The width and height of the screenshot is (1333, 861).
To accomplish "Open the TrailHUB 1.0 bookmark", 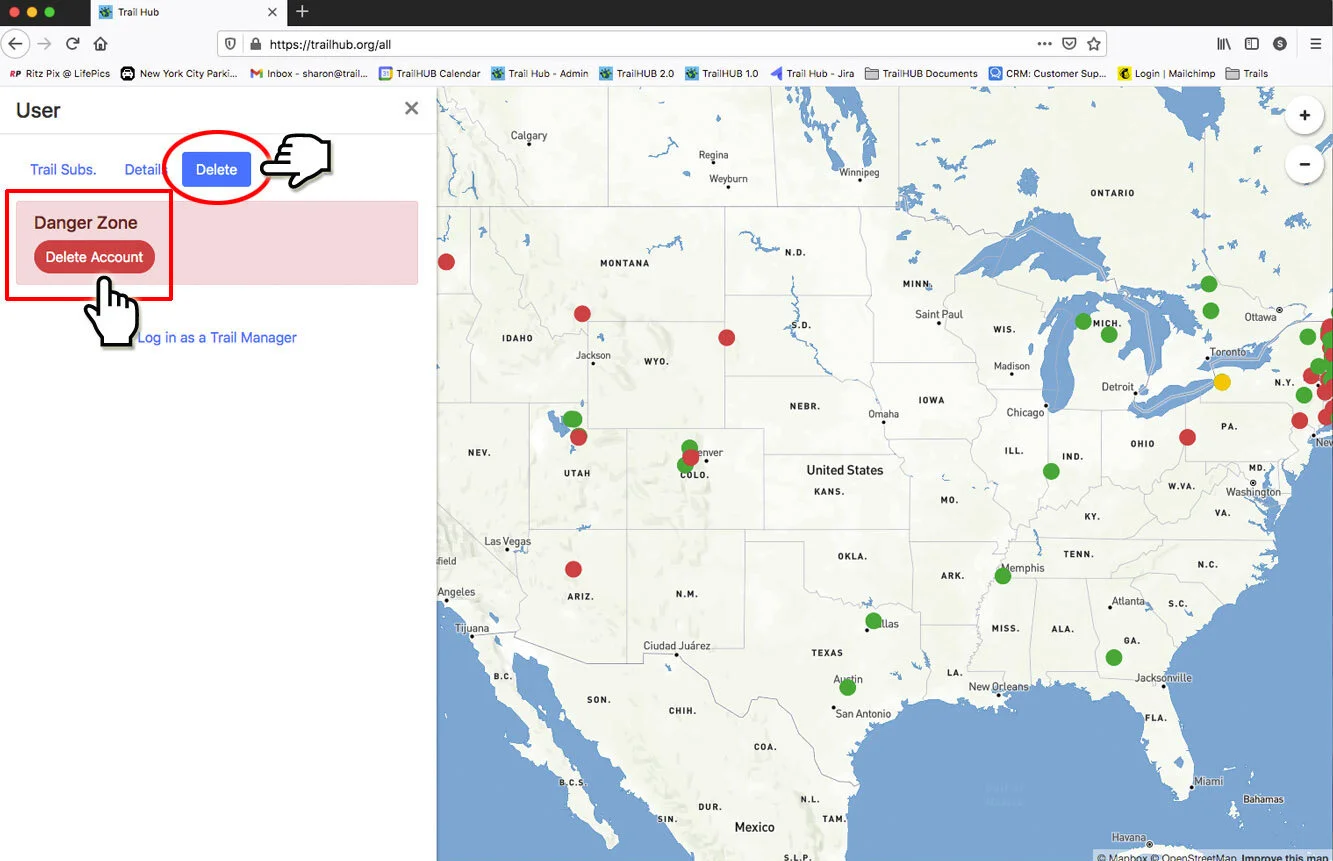I will (x=722, y=73).
